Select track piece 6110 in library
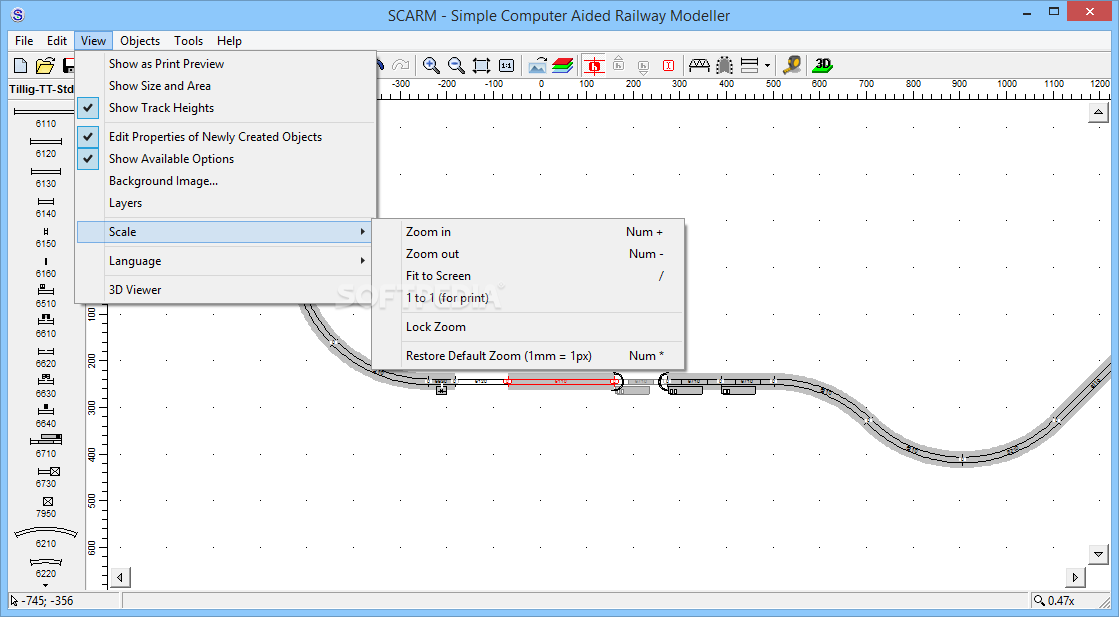 (x=46, y=116)
